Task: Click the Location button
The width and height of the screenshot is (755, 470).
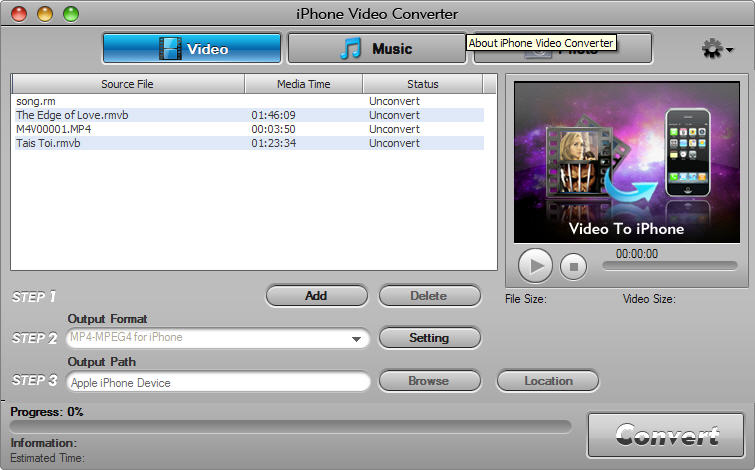Action: 548,381
